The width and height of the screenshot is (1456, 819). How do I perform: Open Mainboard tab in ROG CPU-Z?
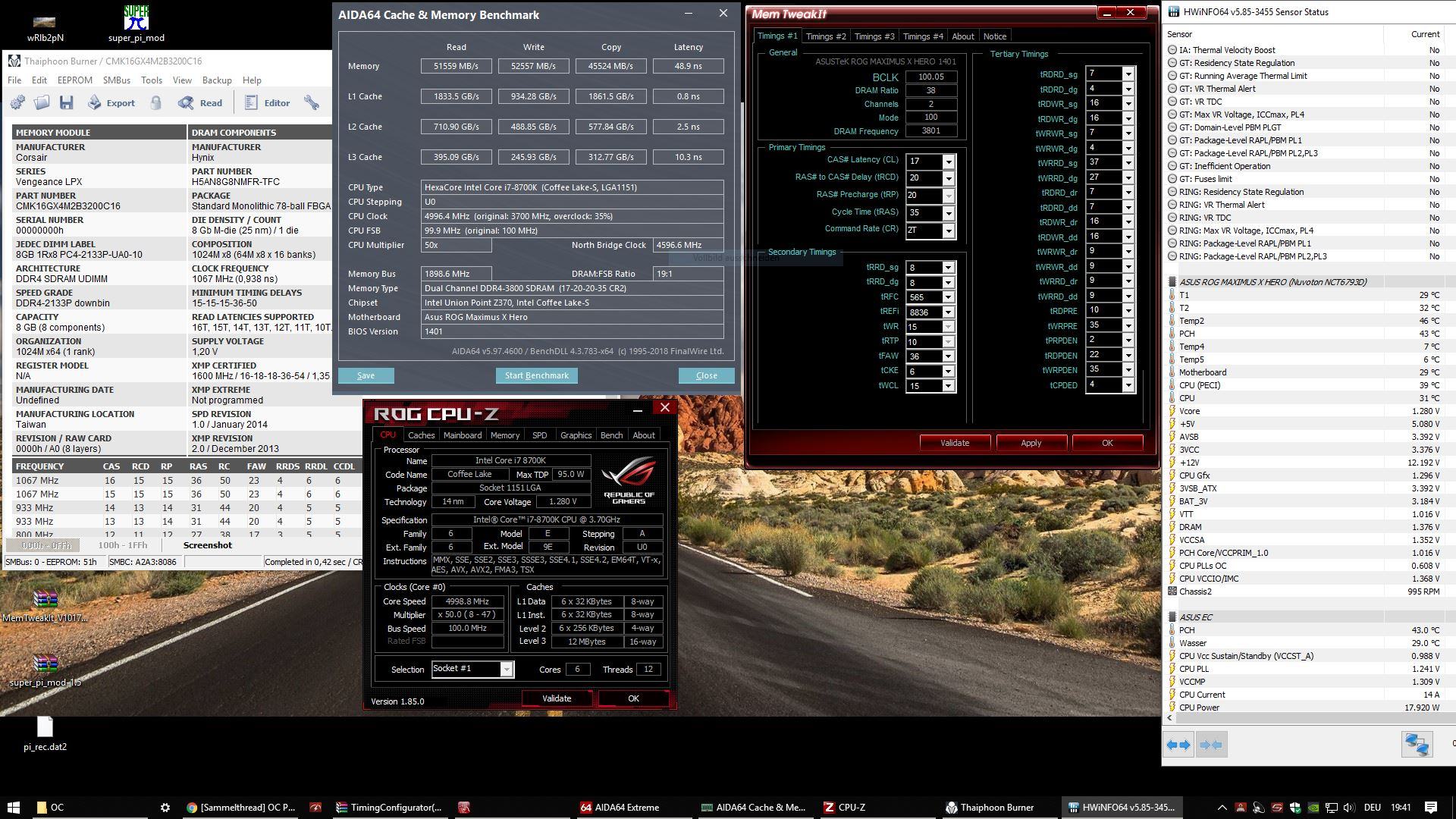[x=463, y=435]
